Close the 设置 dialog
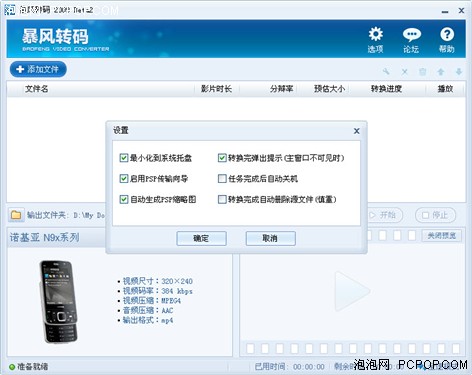Viewport: 472px width, 375px height. click(x=357, y=131)
